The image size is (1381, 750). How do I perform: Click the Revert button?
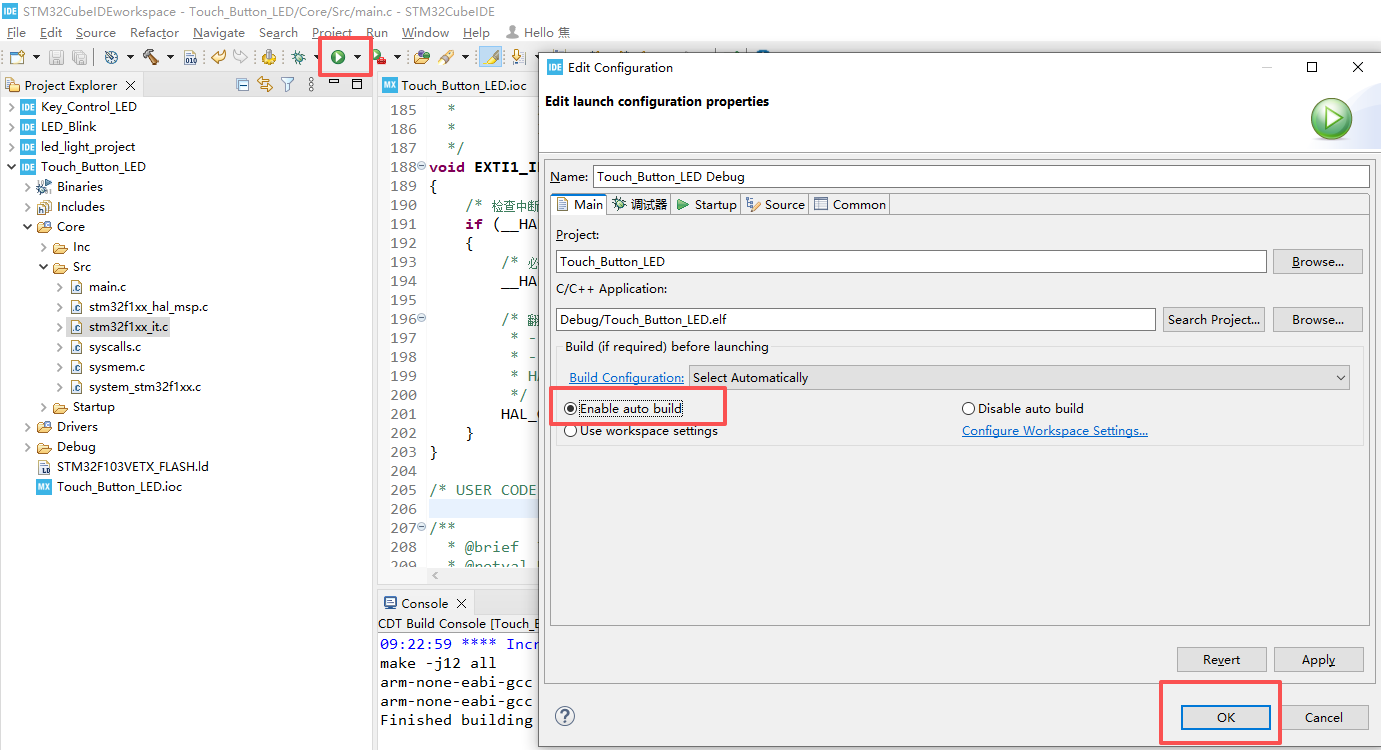(1222, 660)
